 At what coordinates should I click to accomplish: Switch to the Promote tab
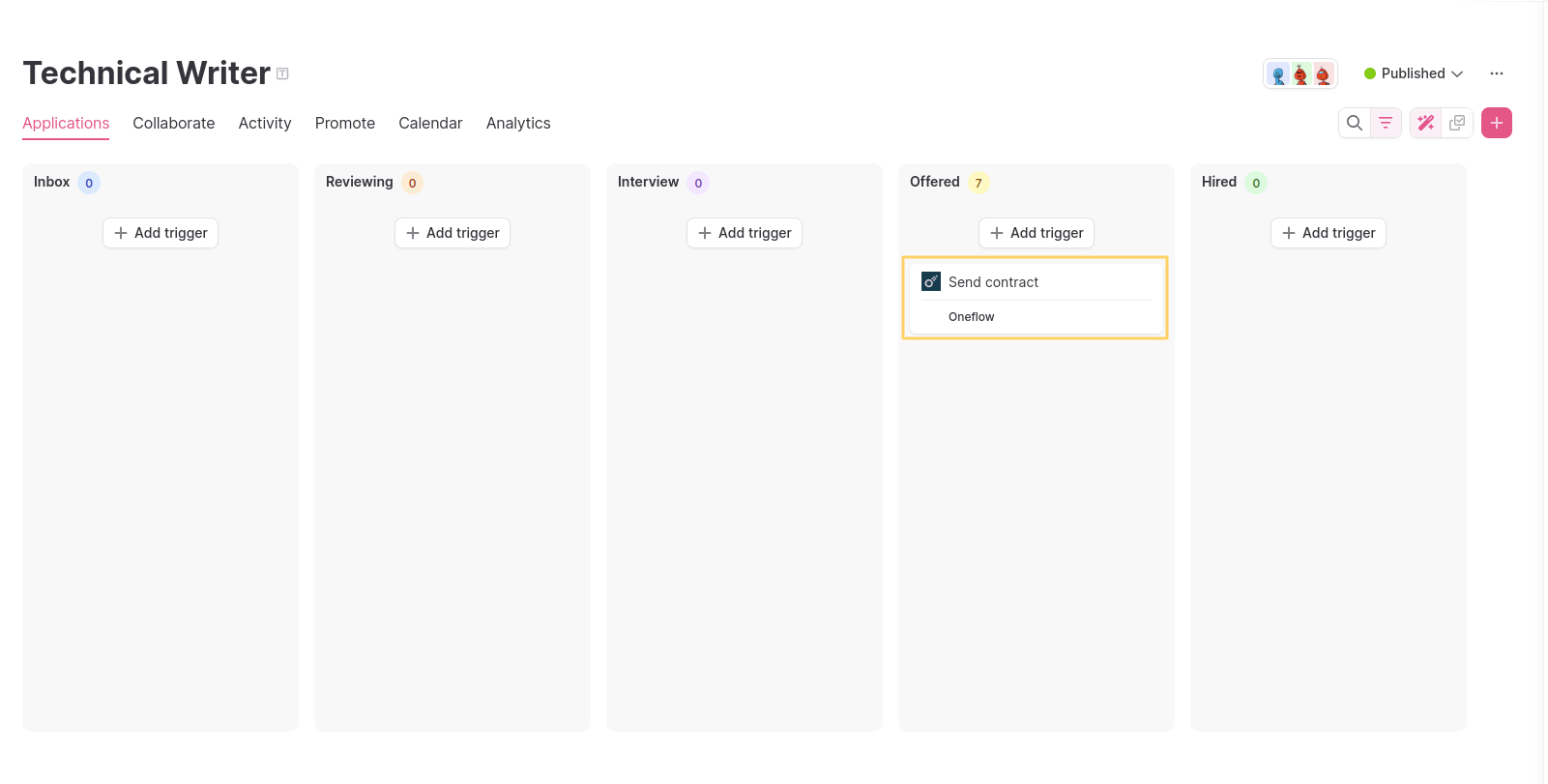tap(345, 123)
